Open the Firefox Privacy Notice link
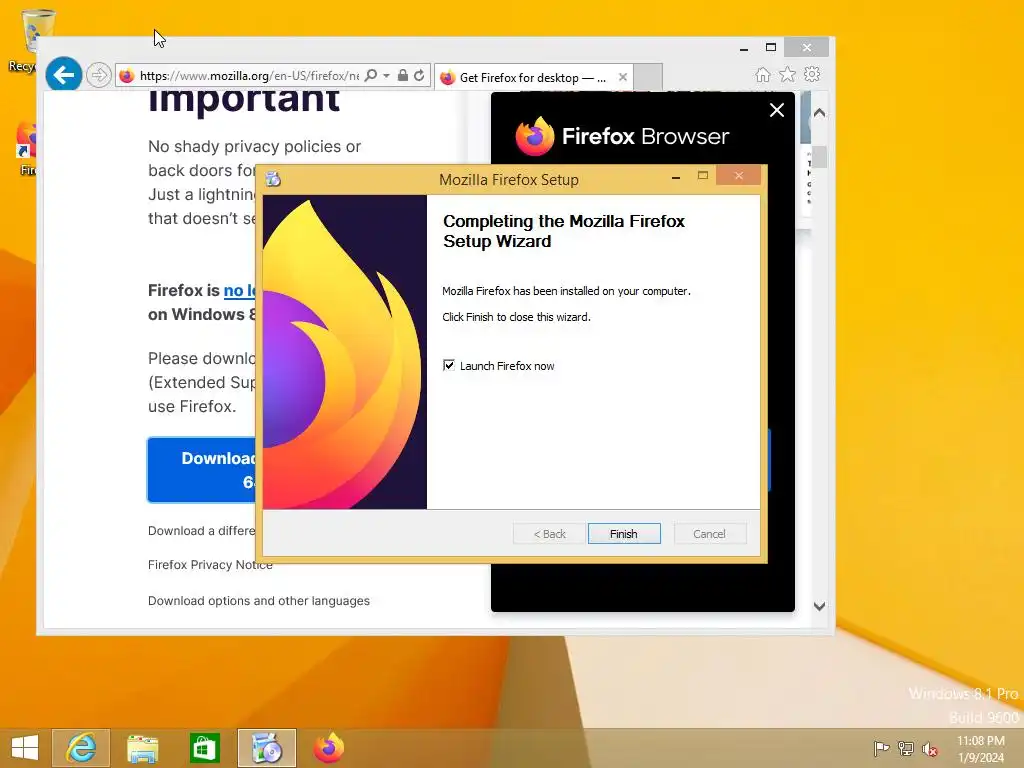 210,564
